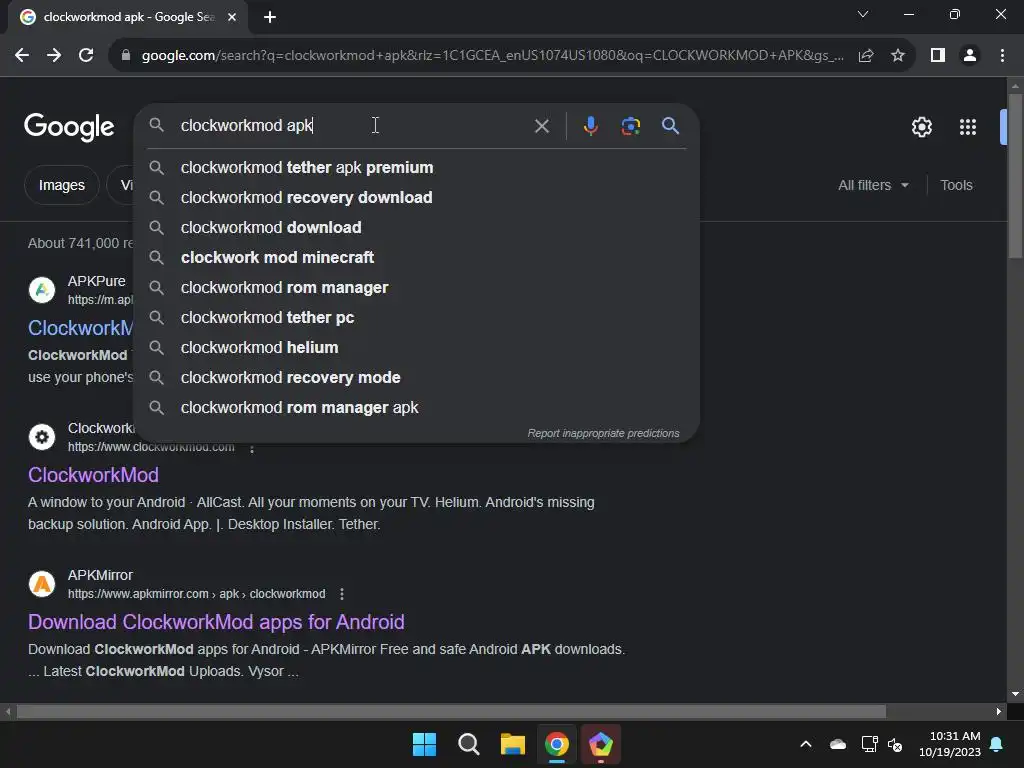This screenshot has width=1024, height=768.
Task: Click the APKPure site favicon
Action: tap(42, 290)
